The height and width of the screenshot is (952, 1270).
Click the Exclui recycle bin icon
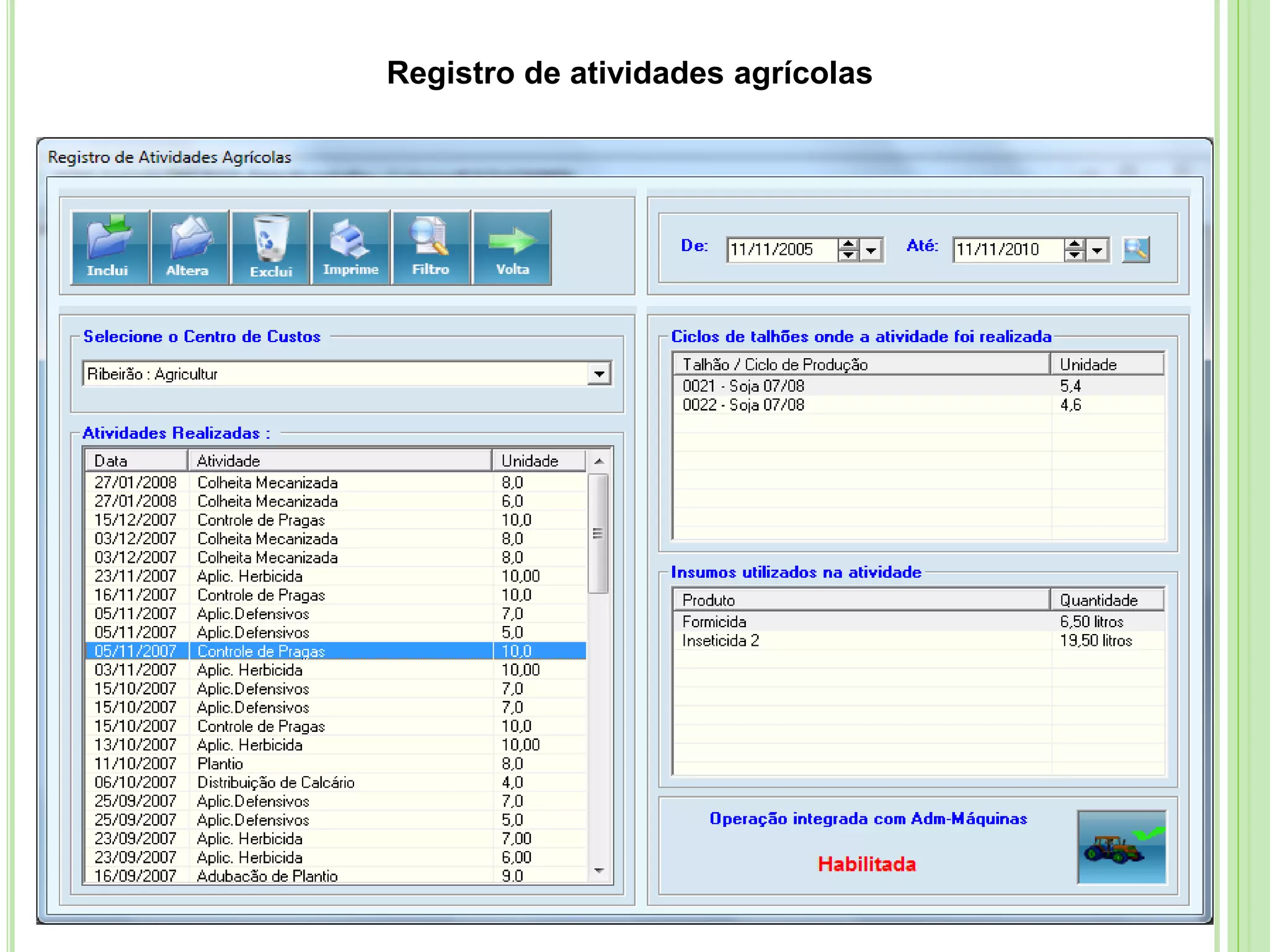271,247
